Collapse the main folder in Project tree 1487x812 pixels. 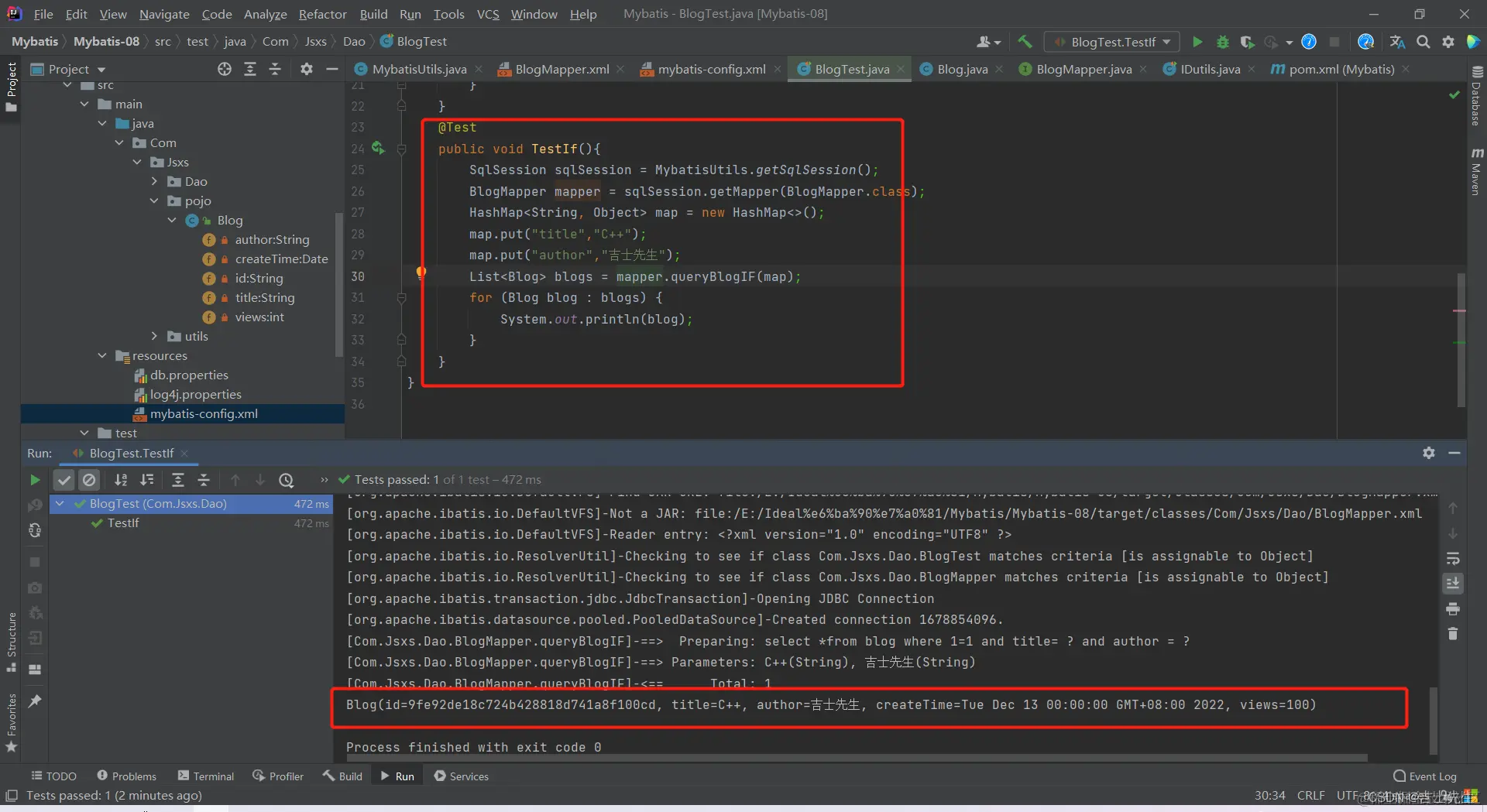click(84, 104)
